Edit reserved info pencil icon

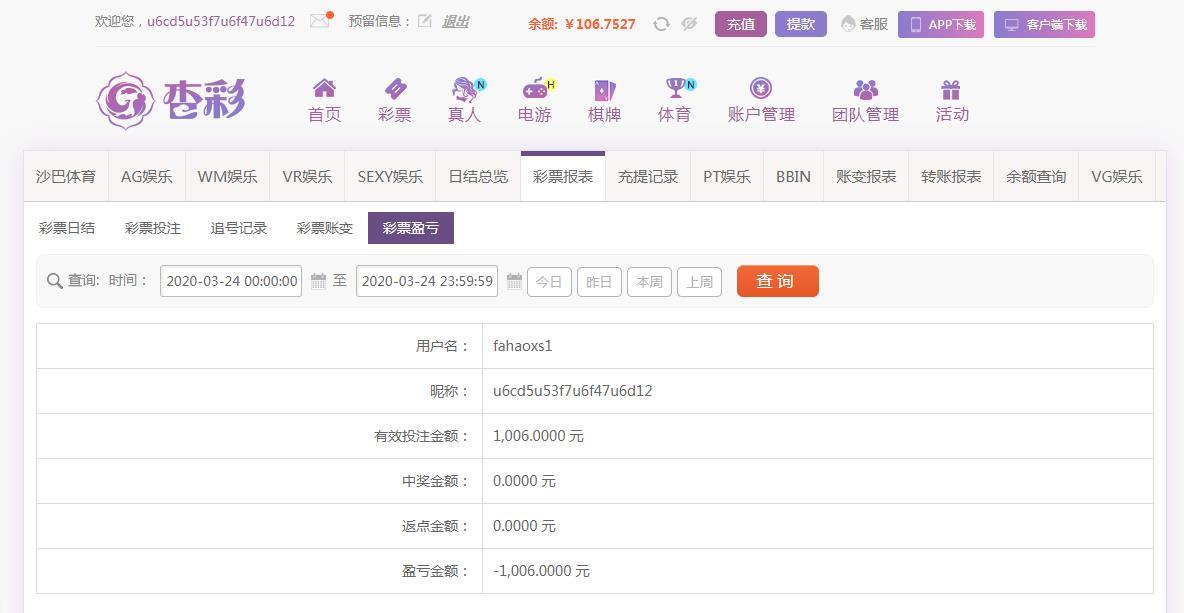click(425, 21)
